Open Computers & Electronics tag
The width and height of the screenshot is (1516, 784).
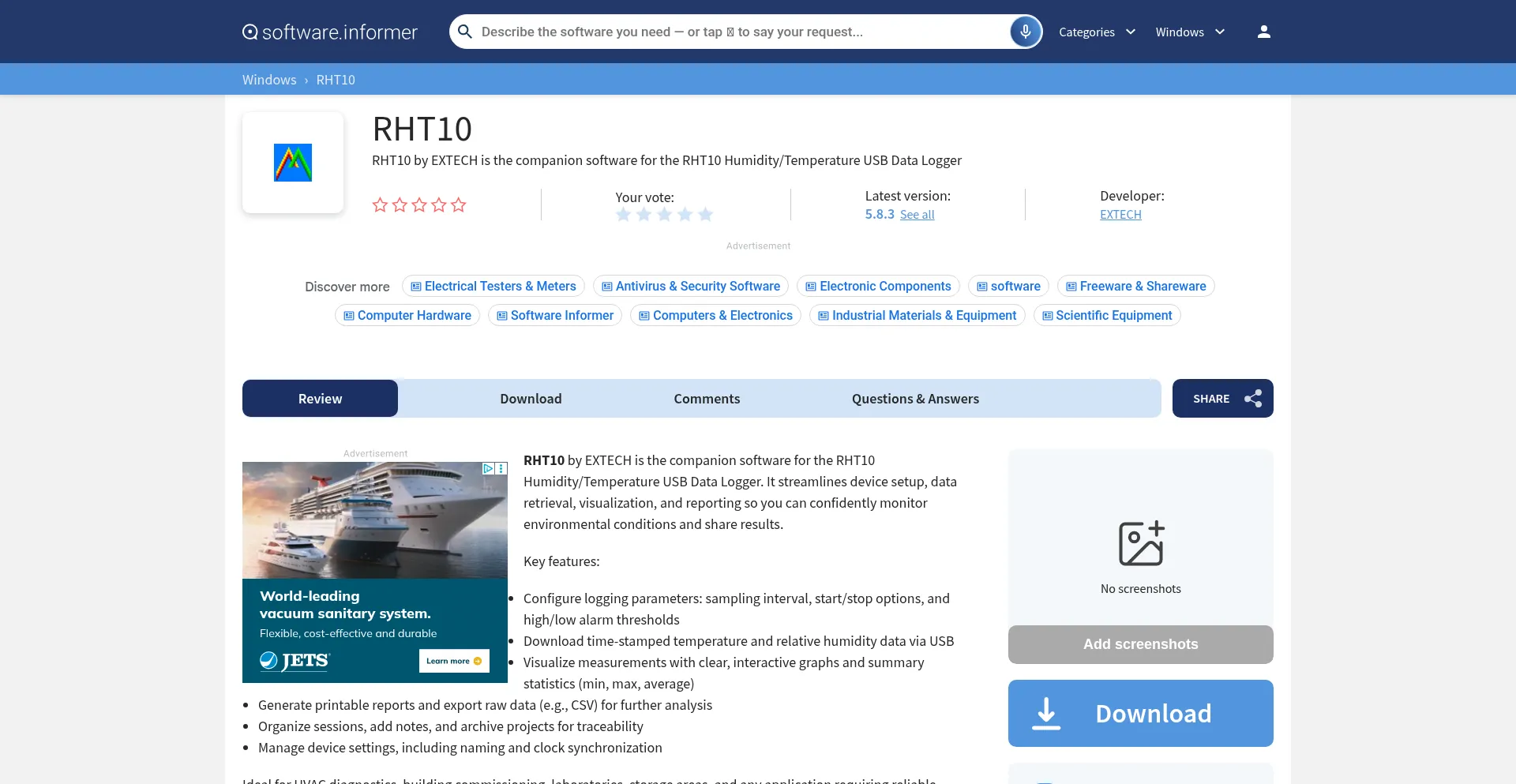point(715,315)
